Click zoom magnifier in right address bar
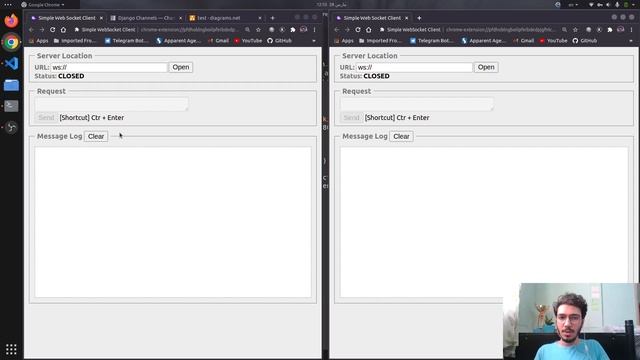 564,30
